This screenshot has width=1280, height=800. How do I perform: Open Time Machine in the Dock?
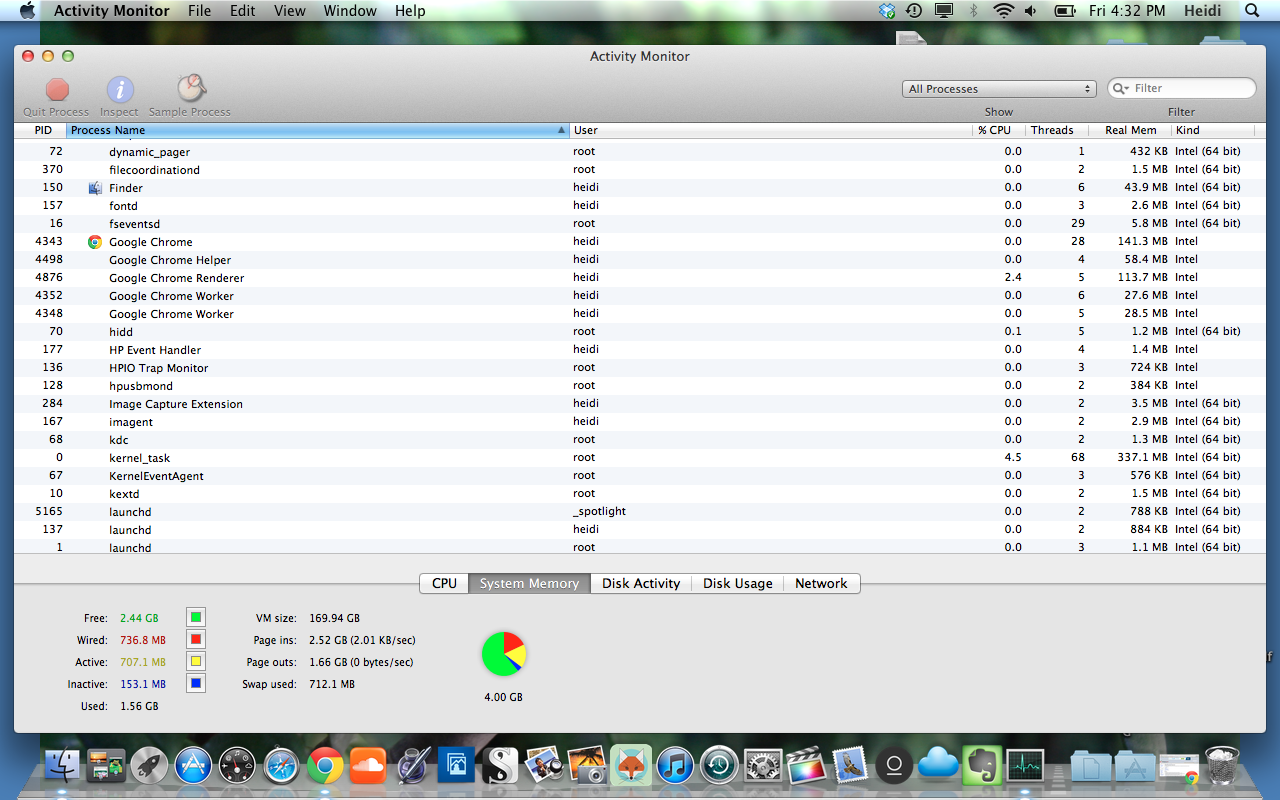719,766
